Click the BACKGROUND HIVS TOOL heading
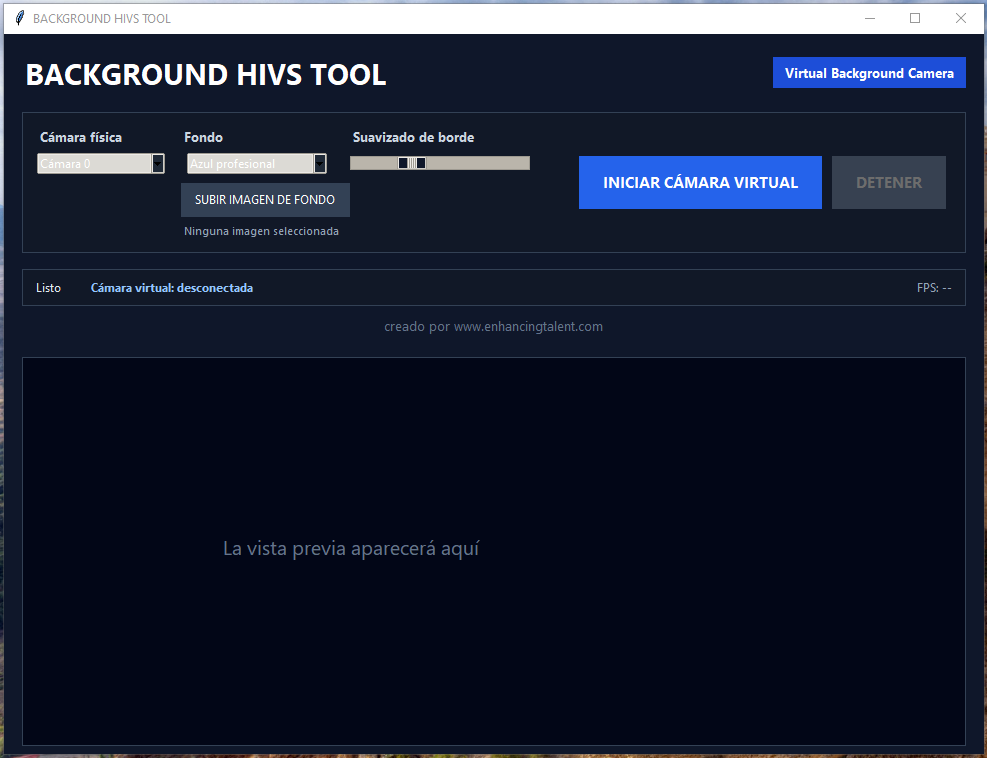This screenshot has height=758, width=987. click(x=206, y=75)
